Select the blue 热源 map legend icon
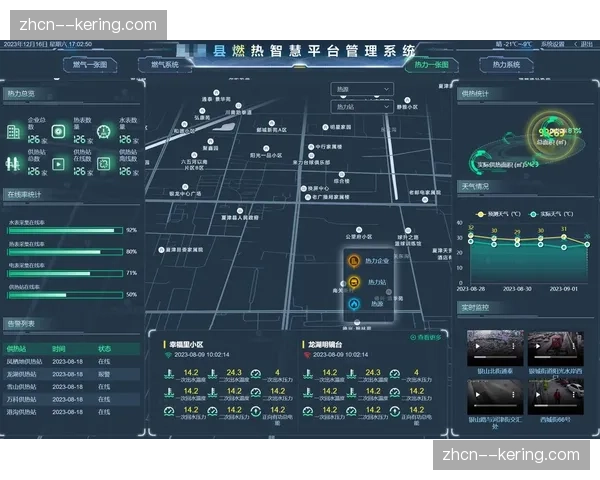Screen dimensions: 600x480 point(354,304)
